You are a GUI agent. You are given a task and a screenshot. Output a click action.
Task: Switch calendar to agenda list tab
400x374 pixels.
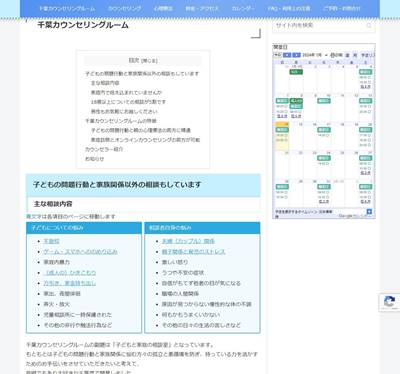[368, 55]
